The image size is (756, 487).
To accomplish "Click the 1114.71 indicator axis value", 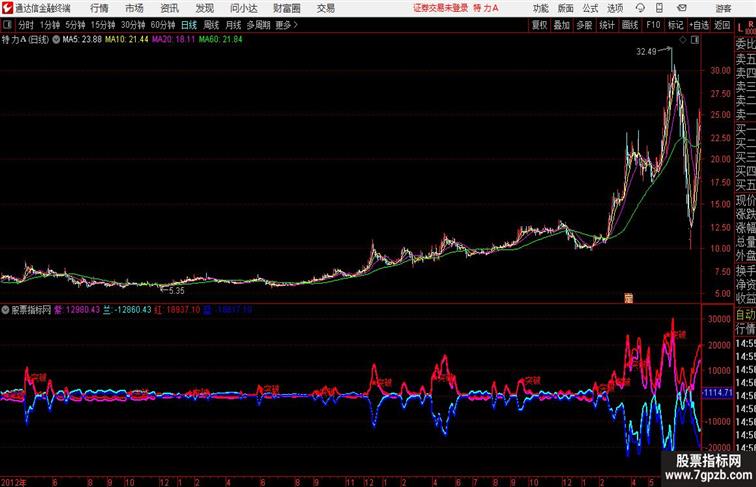I will (x=717, y=393).
